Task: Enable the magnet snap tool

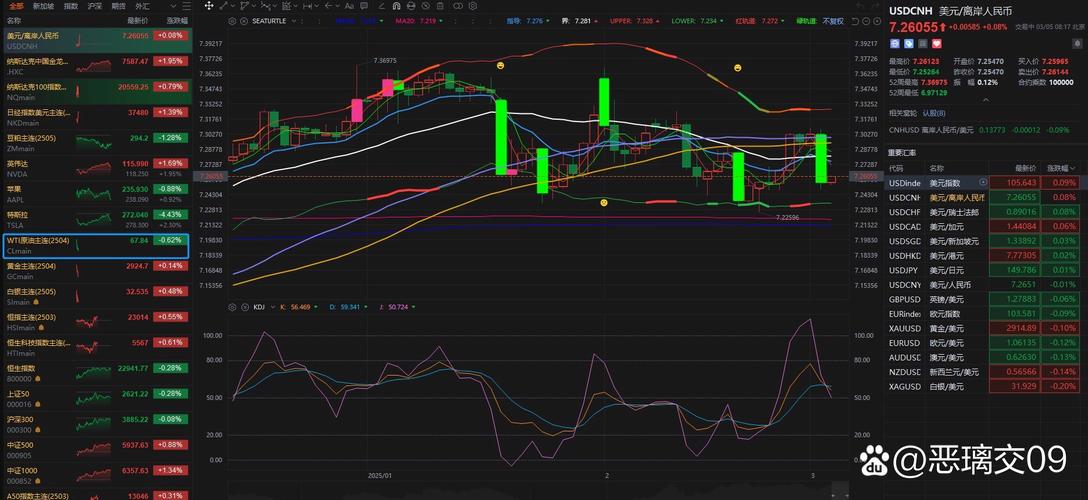Action: (x=396, y=6)
